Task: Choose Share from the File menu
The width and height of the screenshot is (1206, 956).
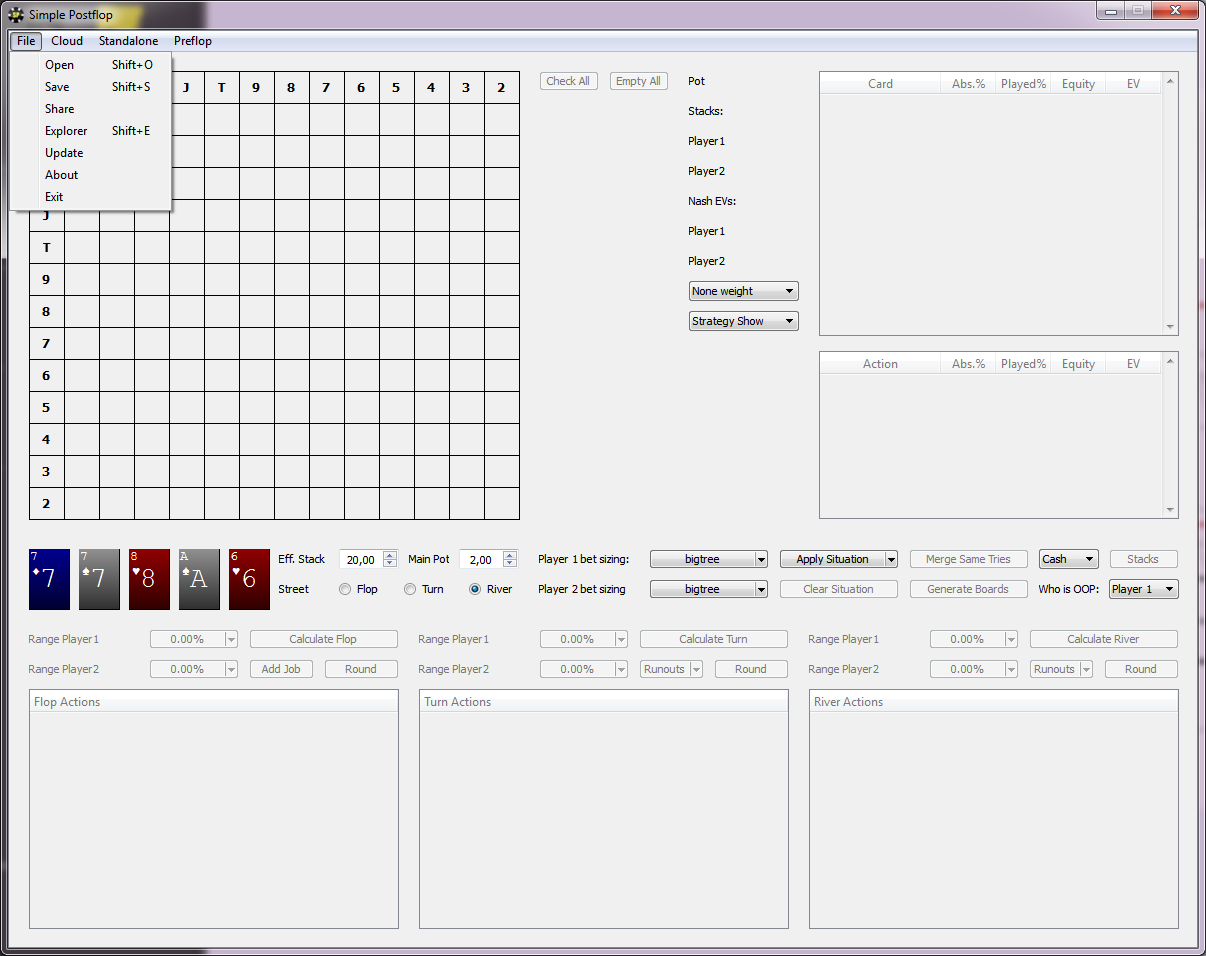Action: (x=91, y=109)
